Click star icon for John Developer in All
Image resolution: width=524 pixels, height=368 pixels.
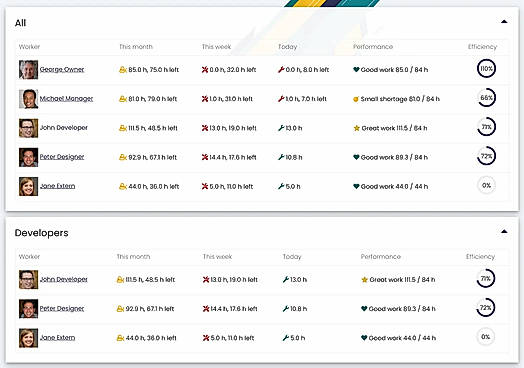[357, 128]
